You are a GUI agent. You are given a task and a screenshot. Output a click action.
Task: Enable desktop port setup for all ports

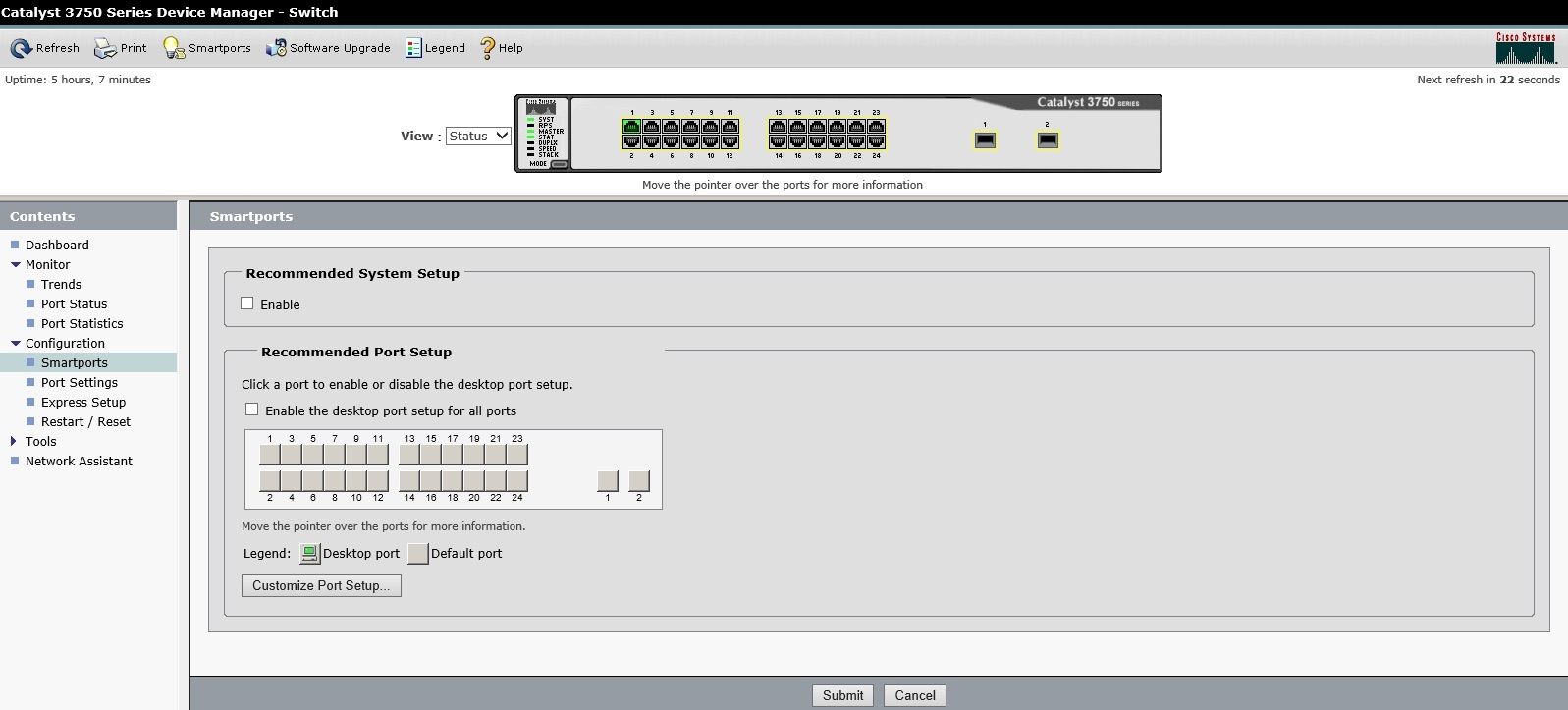(252, 410)
